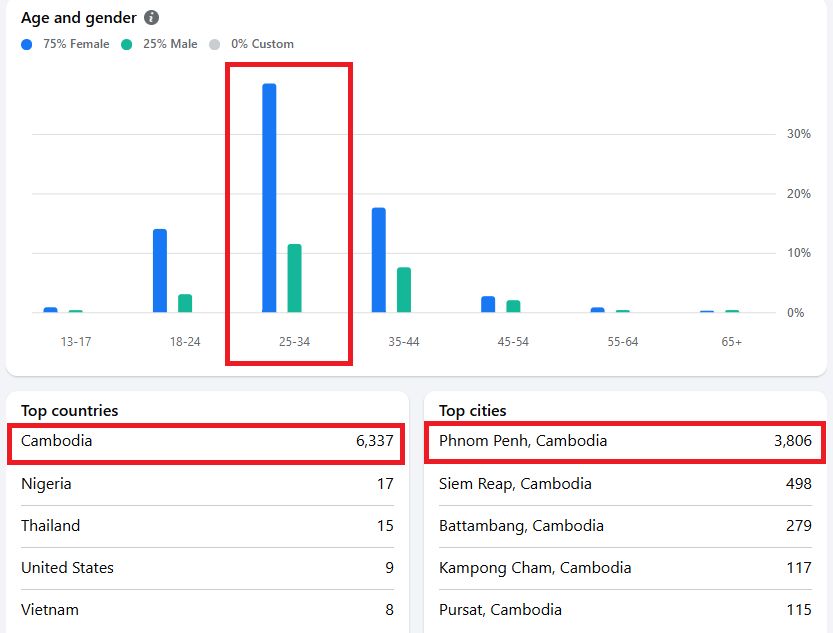Click the '65+' age axis label
Image resolution: width=833 pixels, height=633 pixels.
(732, 341)
